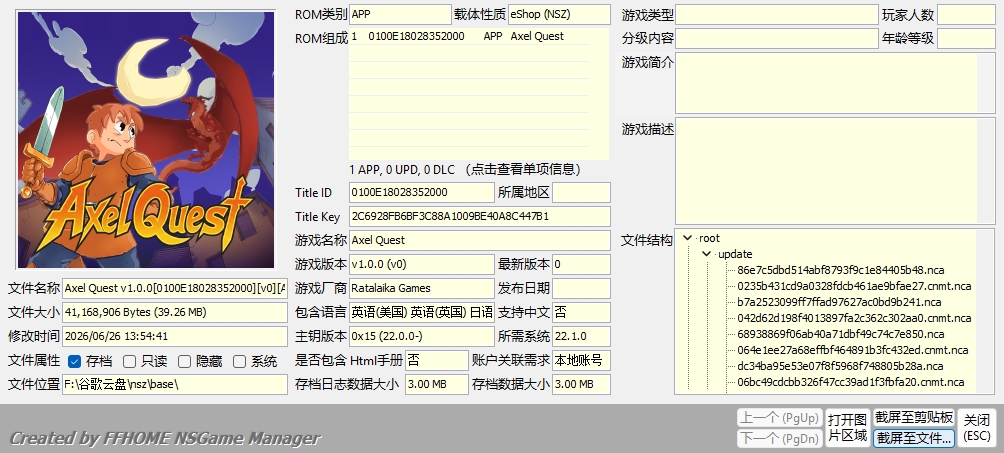This screenshot has height=453, width=1004.
Task: Close the dialog with 关闭 (ESC) button
Action: [x=977, y=428]
